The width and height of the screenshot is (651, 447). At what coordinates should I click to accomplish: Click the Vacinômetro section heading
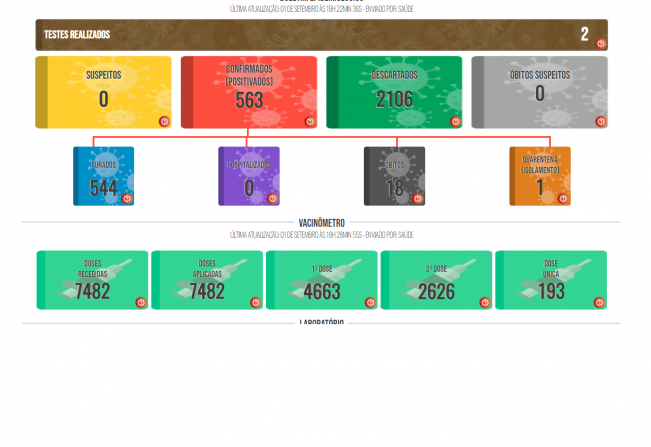(x=321, y=222)
